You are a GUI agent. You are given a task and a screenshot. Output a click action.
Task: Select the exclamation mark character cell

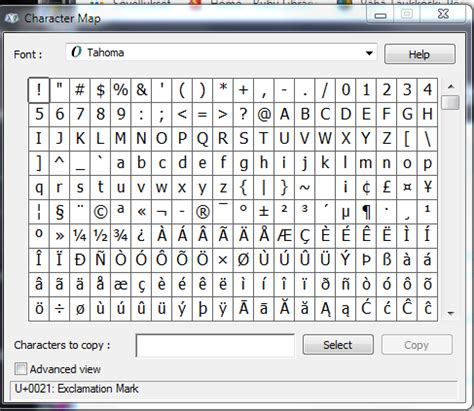[39, 90]
